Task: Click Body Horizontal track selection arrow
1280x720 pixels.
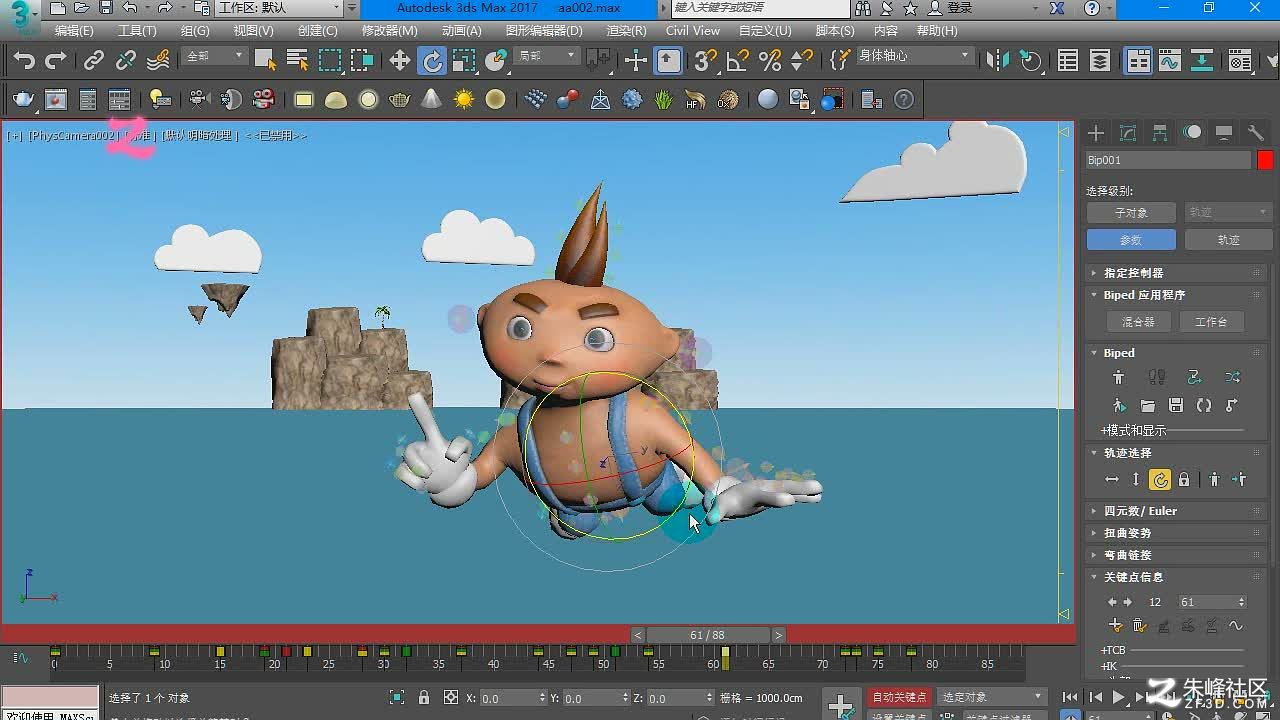Action: tap(1112, 480)
